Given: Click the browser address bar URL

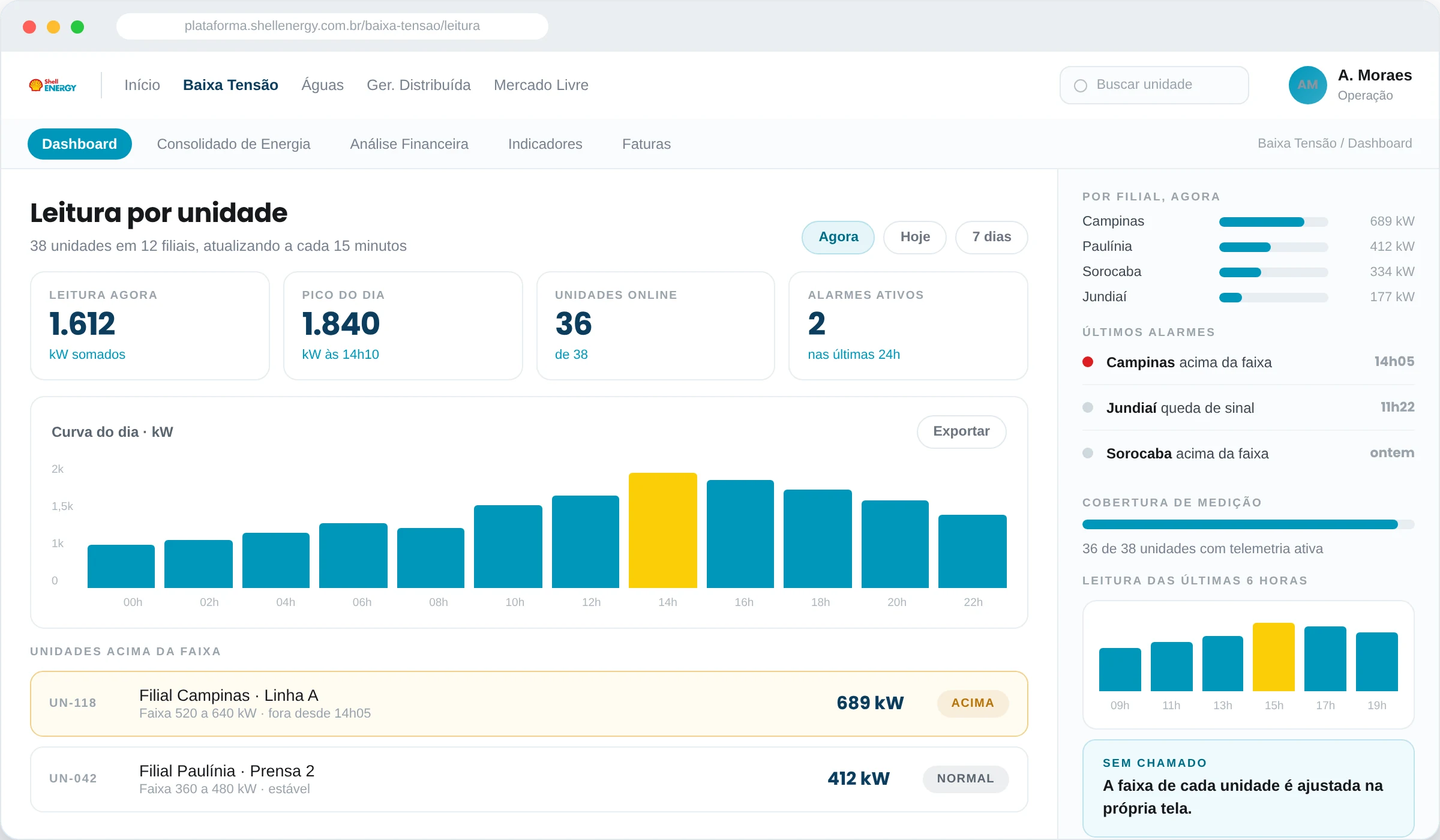Looking at the screenshot, I should click(332, 26).
